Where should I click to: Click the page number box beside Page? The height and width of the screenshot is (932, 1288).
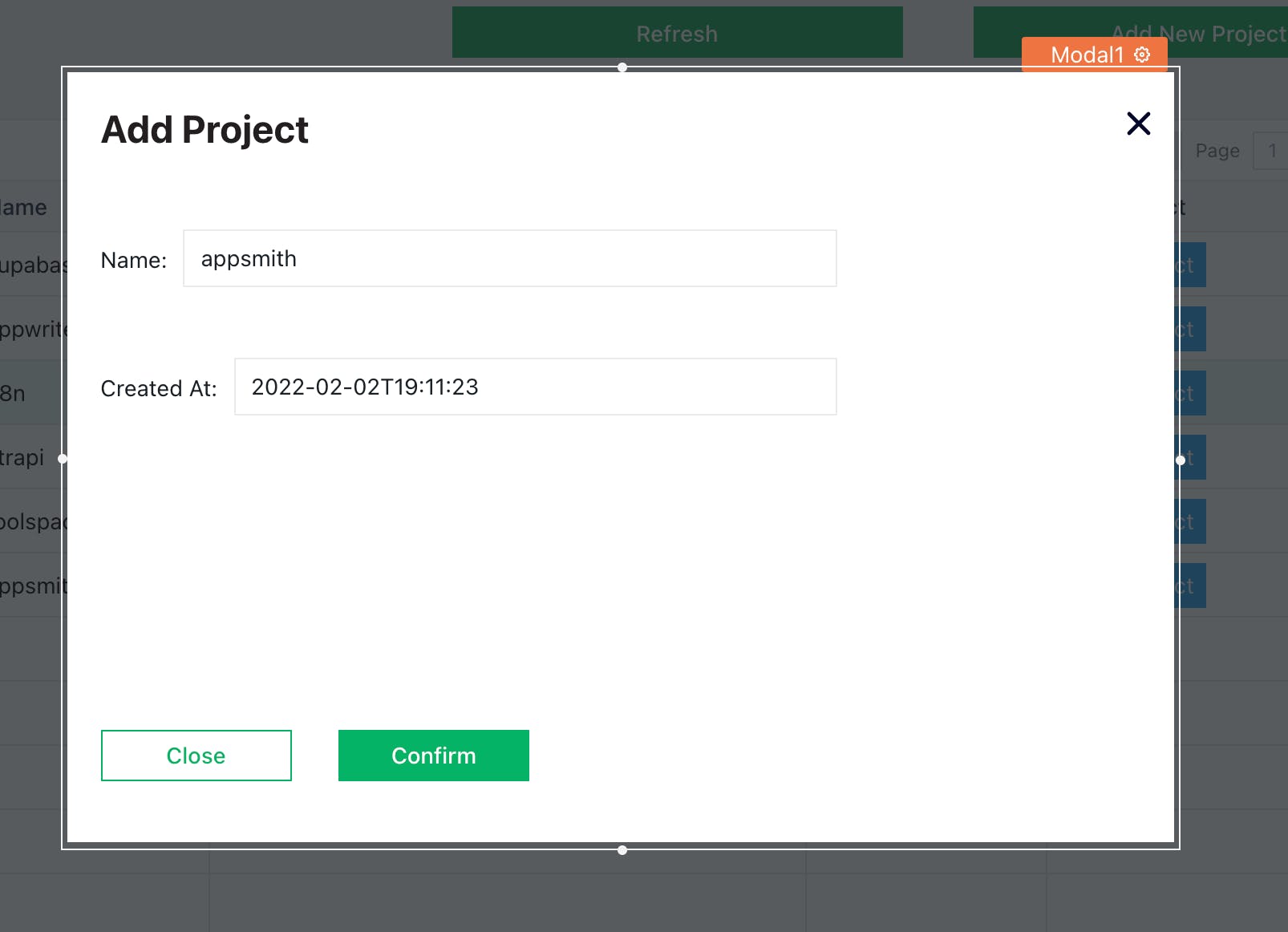coord(1271,151)
